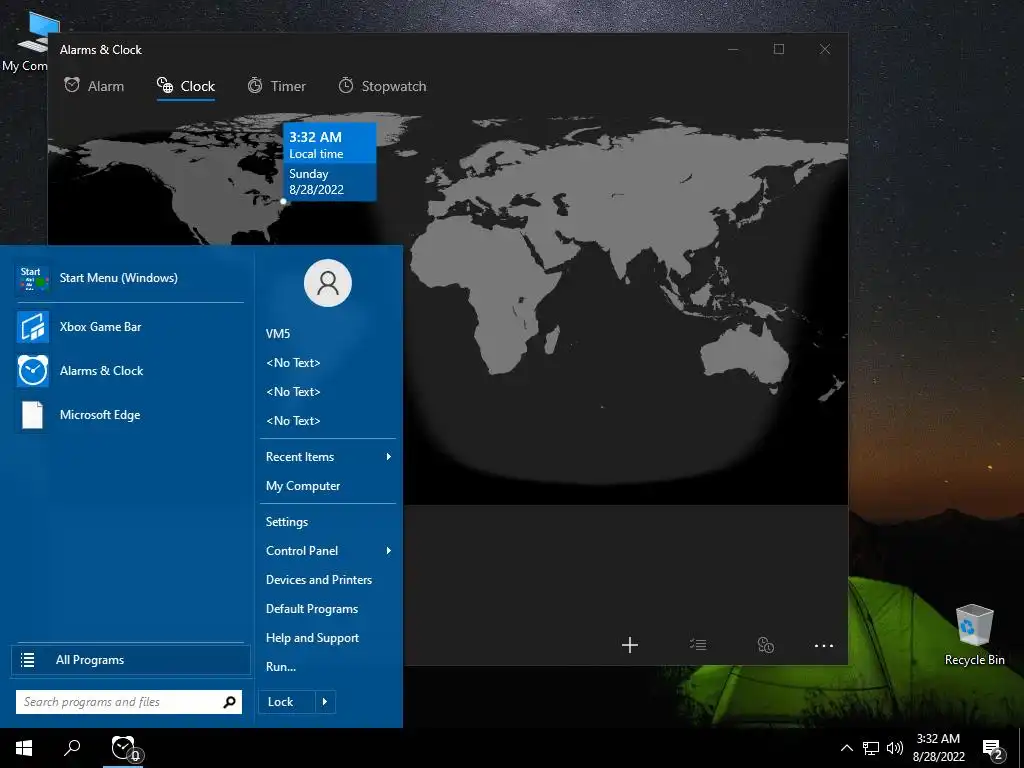The image size is (1024, 768).
Task: Launch Microsoft Edge from start menu
Action: click(131, 415)
